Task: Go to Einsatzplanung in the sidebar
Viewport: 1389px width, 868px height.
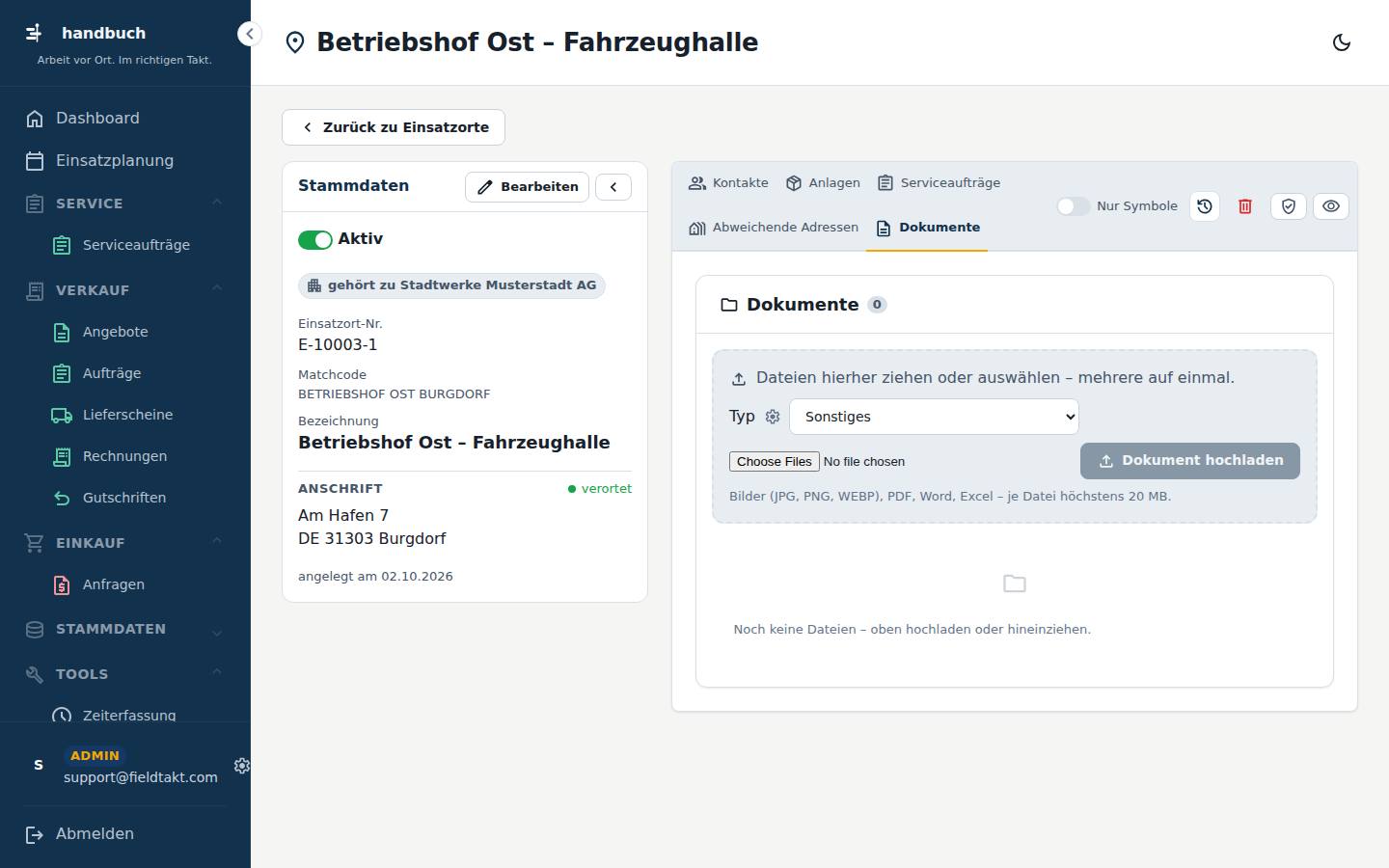Action: [x=125, y=161]
